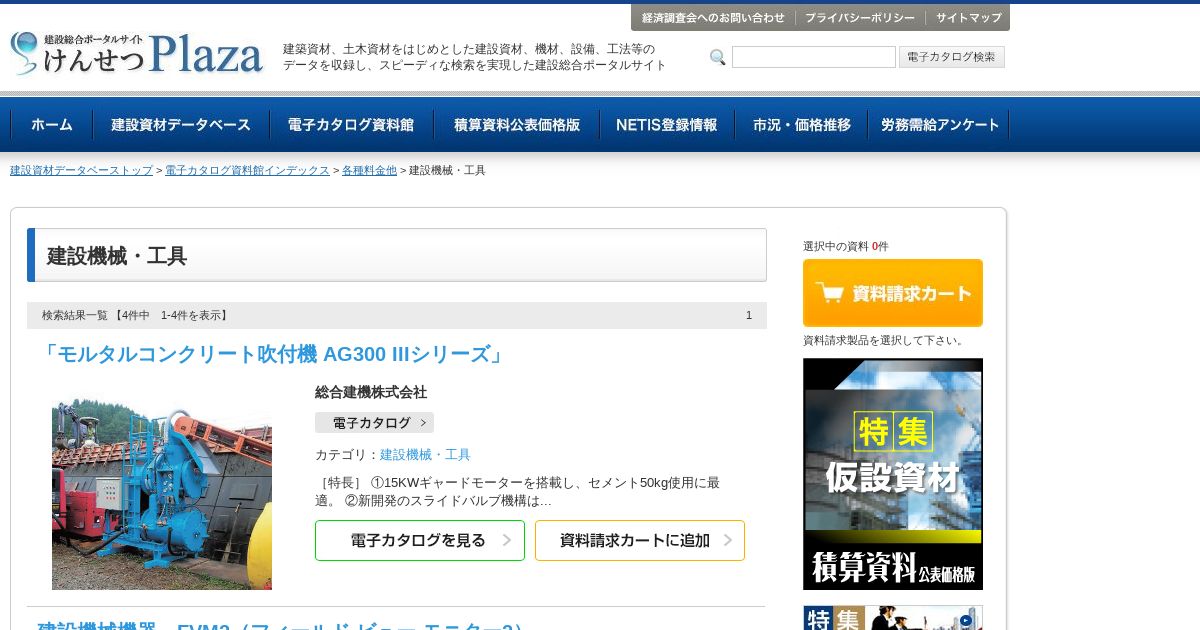Open 電子カタログ資料館 menu item
The width and height of the screenshot is (1200, 630).
pyautogui.click(x=351, y=125)
